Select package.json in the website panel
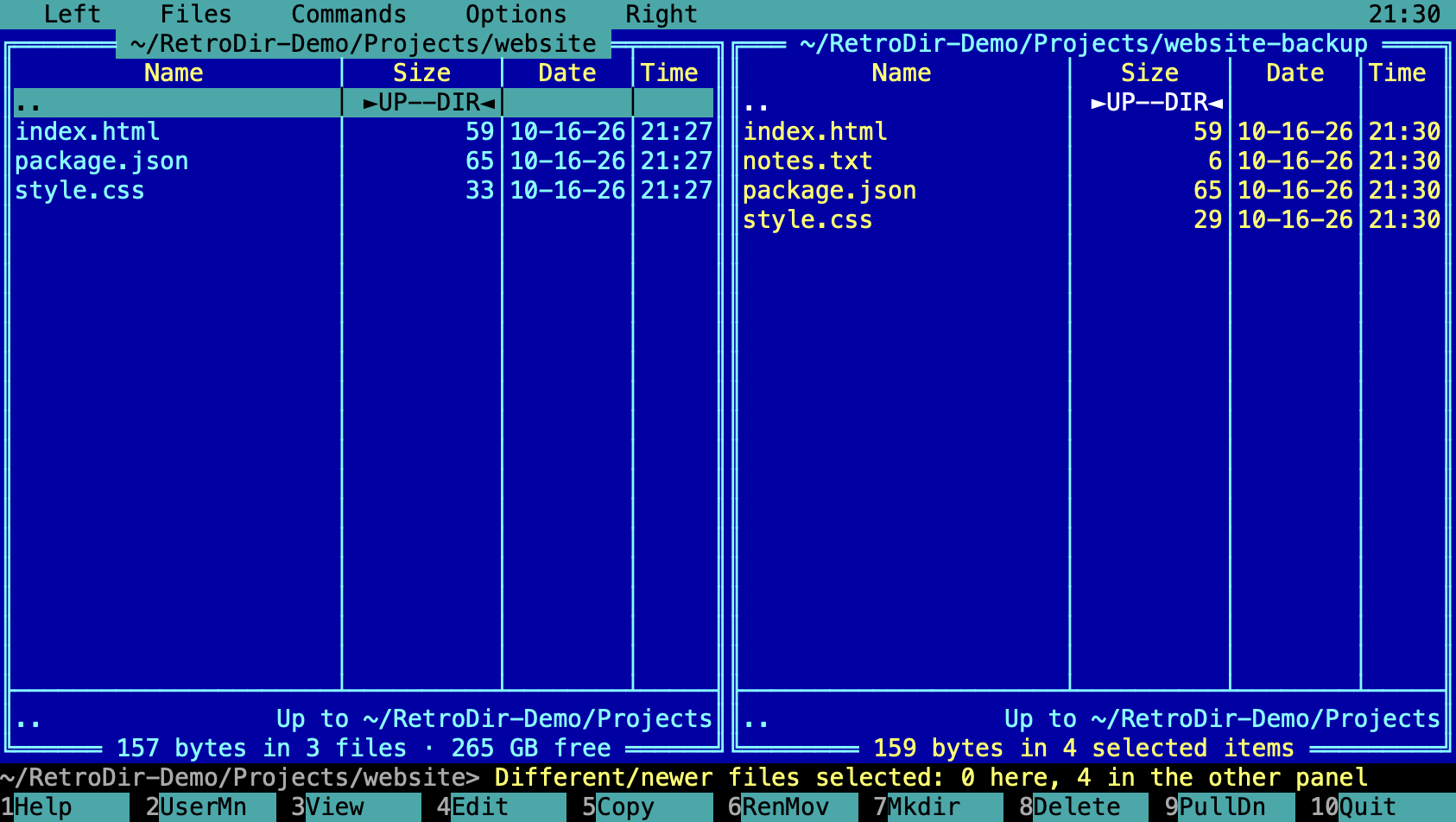 [364, 161]
